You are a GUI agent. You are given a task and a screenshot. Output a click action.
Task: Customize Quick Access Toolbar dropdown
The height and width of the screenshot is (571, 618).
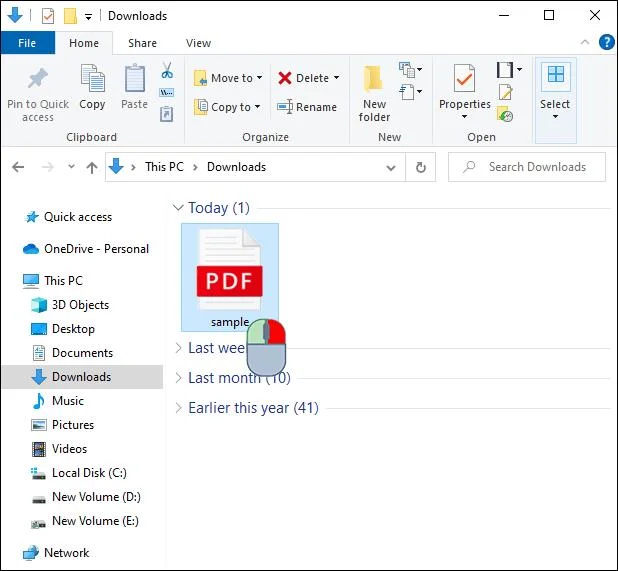click(89, 17)
